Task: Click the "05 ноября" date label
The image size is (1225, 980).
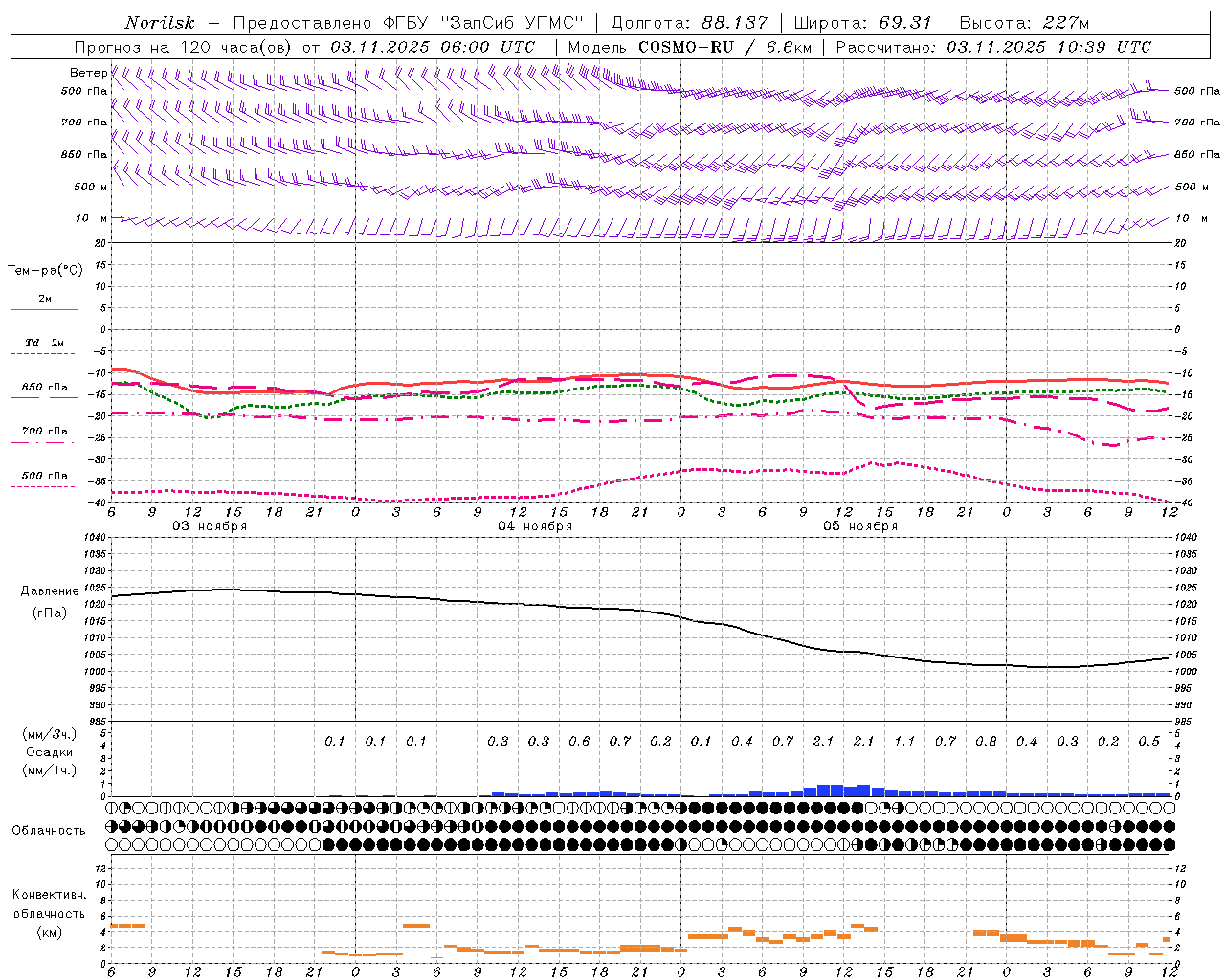Action: click(x=860, y=526)
